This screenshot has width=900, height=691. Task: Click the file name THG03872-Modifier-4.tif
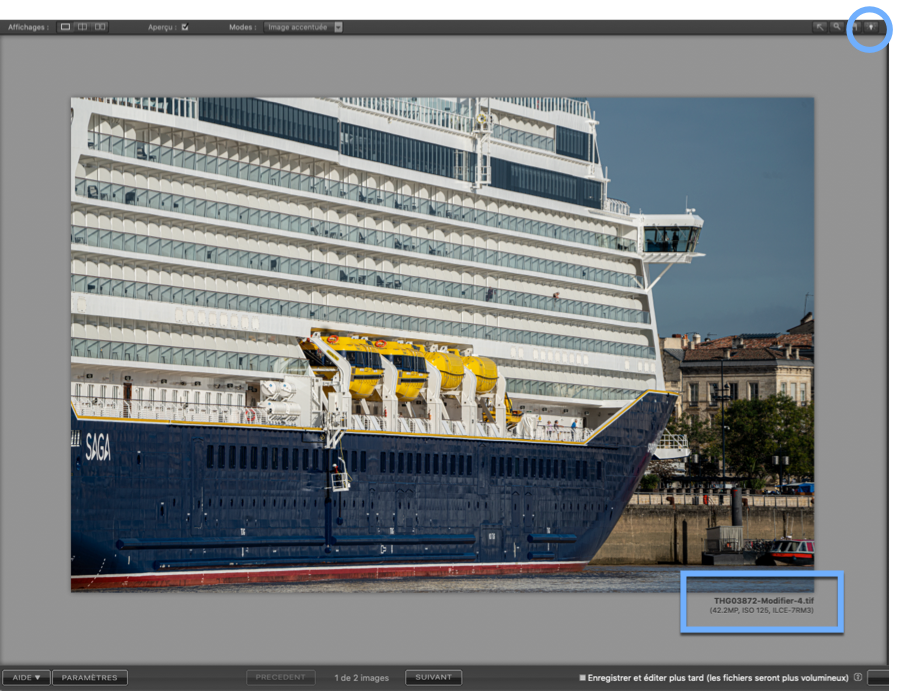pyautogui.click(x=763, y=601)
